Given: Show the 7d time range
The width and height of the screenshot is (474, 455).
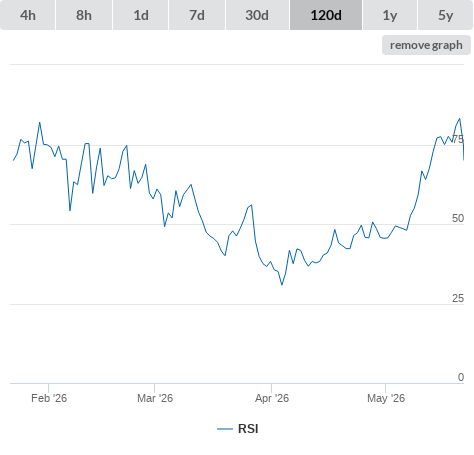Looking at the screenshot, I should point(197,15).
